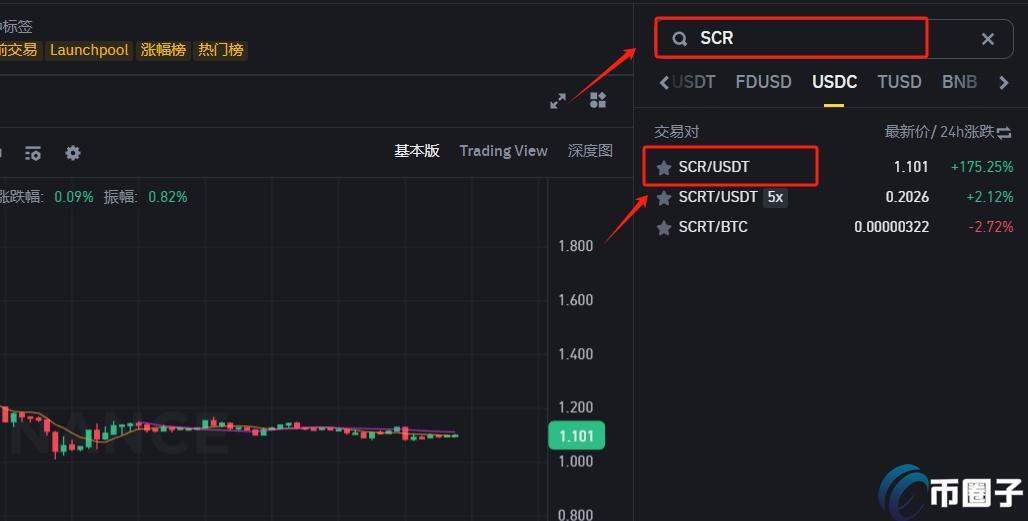The height and width of the screenshot is (521, 1028).
Task: Open chart settings gear icon
Action: click(x=73, y=153)
